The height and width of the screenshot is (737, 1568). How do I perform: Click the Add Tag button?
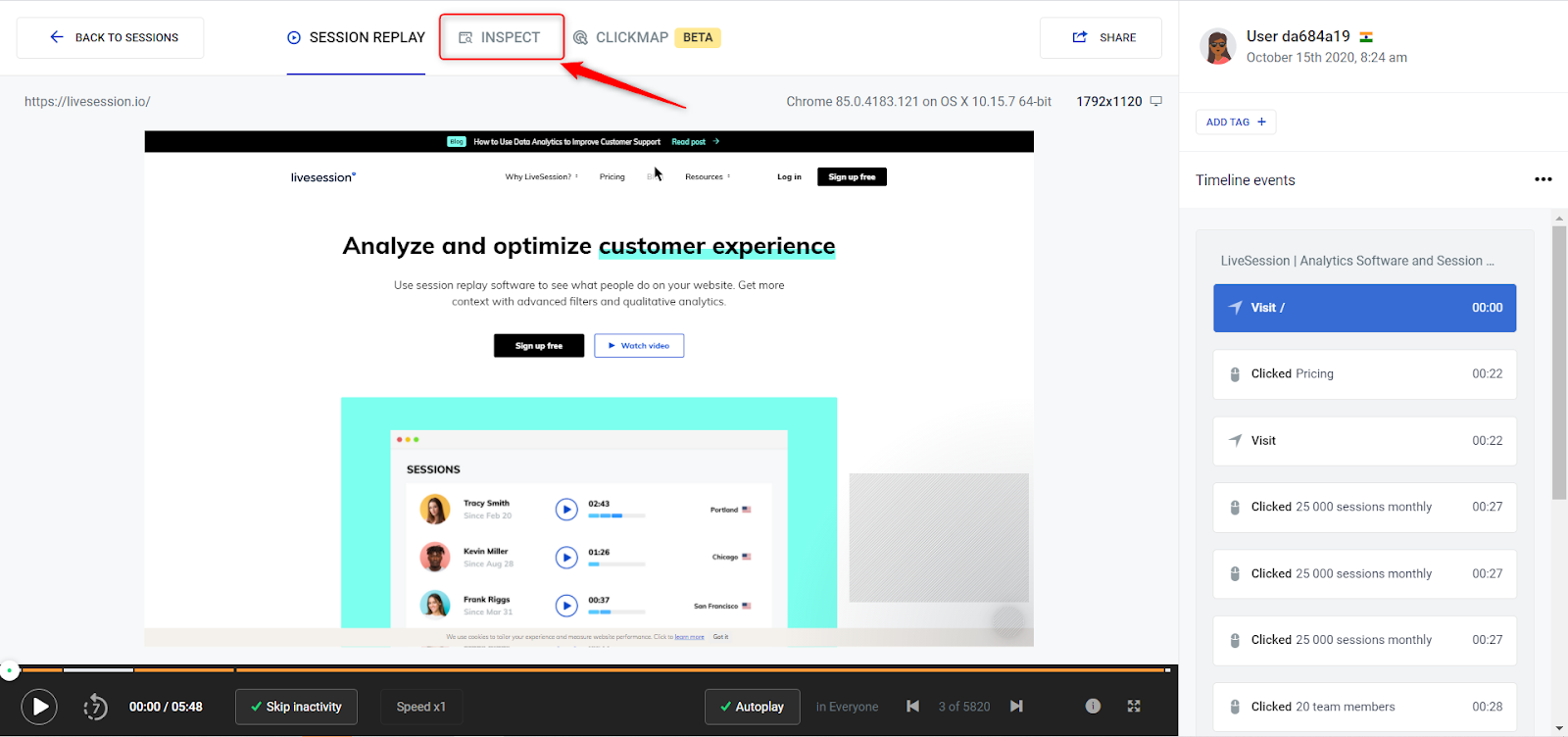[1236, 122]
